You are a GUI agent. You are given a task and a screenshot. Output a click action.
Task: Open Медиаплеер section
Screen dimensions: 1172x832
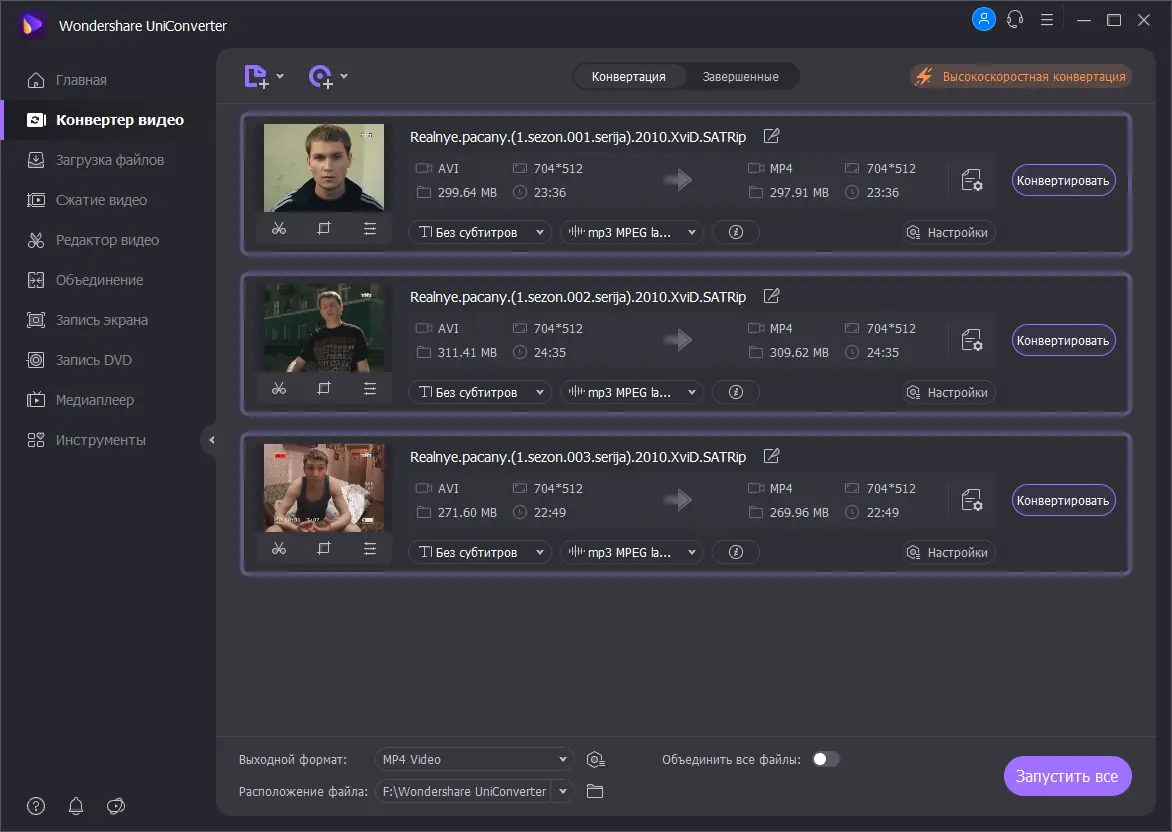coord(81,400)
